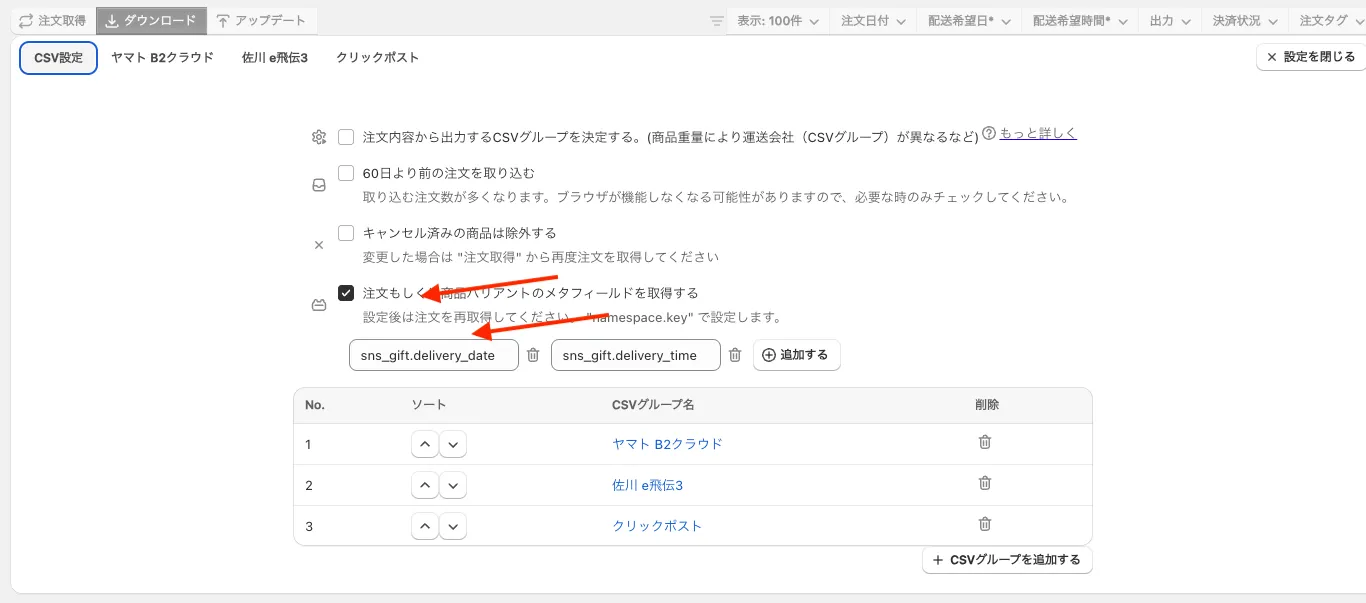Click trash icon for クリックポスト row
This screenshot has width=1366, height=603.
[x=985, y=524]
